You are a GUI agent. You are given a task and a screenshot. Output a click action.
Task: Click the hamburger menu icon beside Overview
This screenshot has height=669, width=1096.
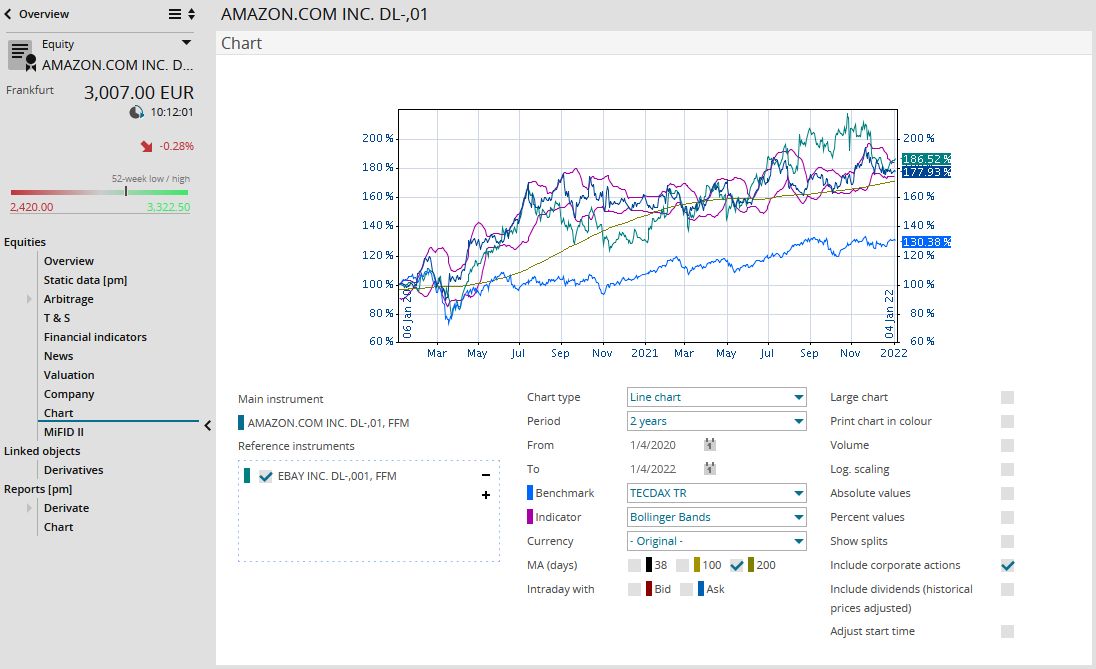click(x=175, y=14)
